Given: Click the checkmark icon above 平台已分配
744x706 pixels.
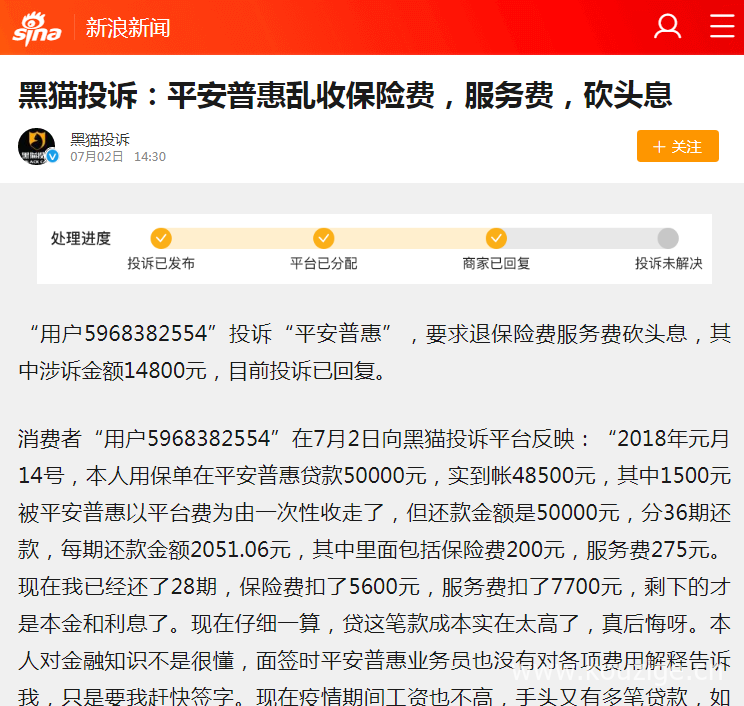Looking at the screenshot, I should click(323, 238).
